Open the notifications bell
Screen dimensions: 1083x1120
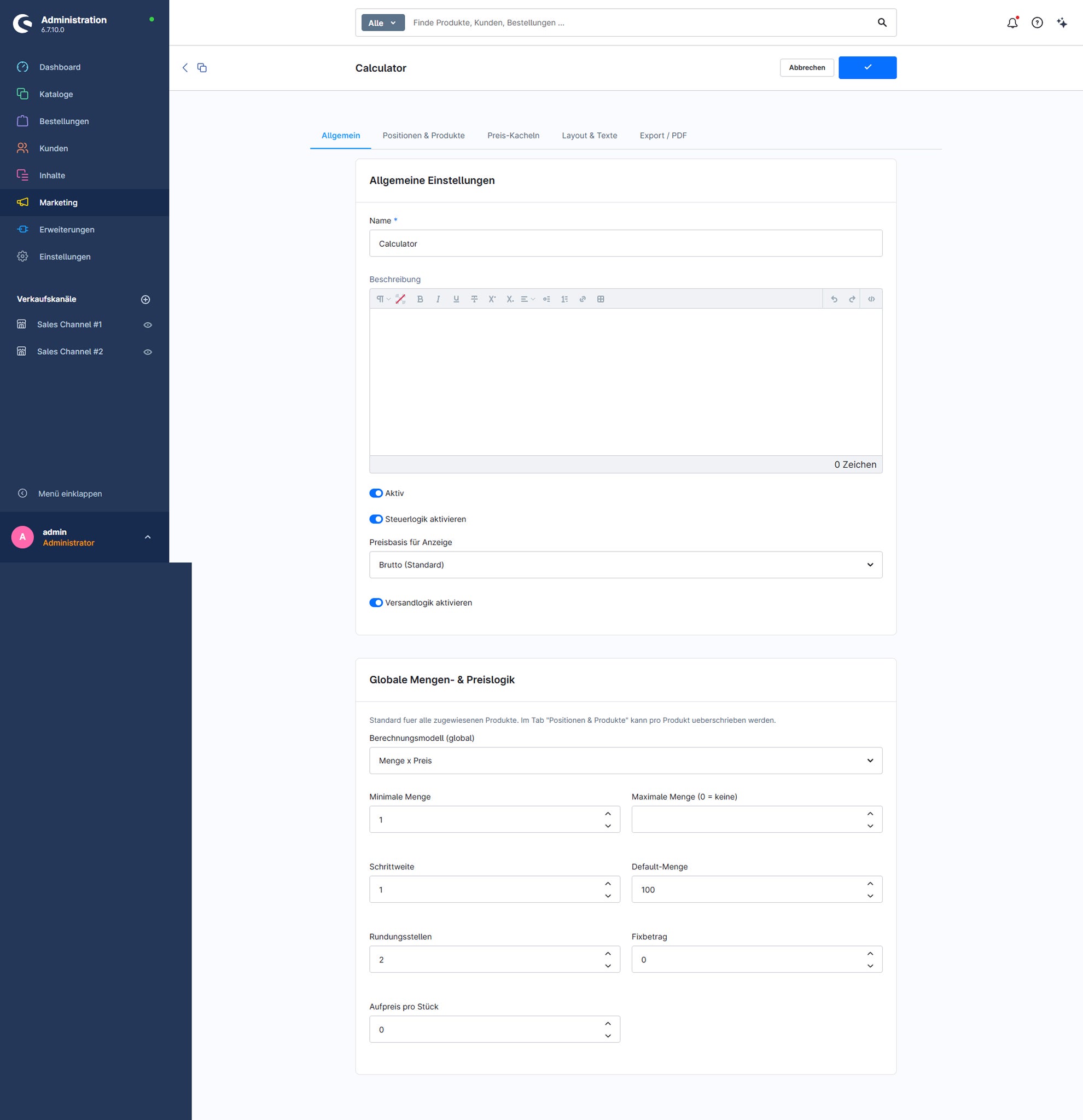point(1012,23)
